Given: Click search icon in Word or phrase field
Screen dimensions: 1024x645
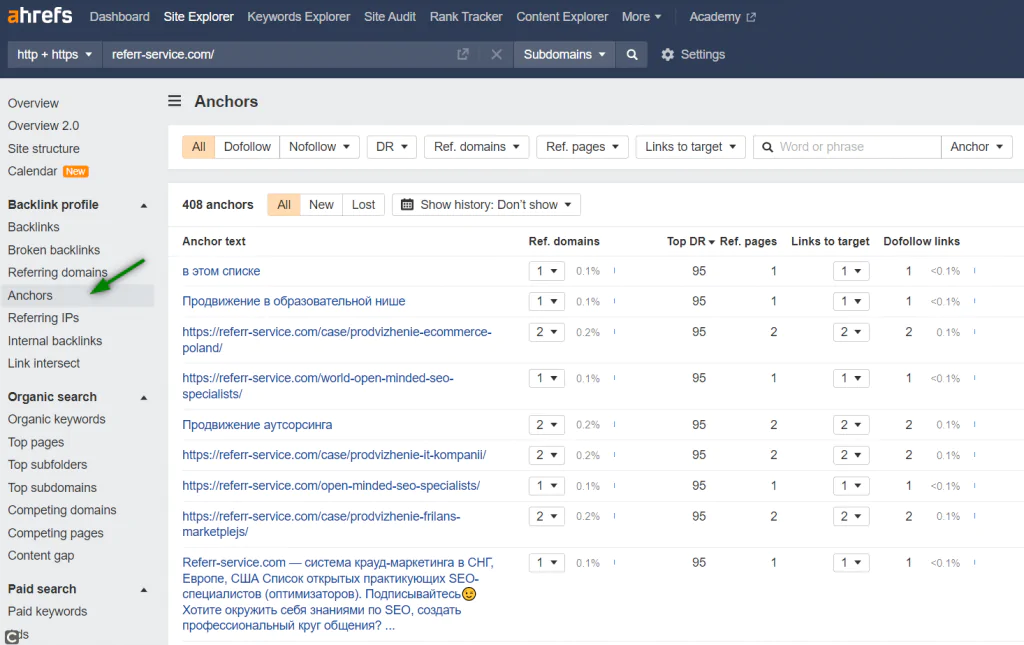Looking at the screenshot, I should [x=768, y=147].
